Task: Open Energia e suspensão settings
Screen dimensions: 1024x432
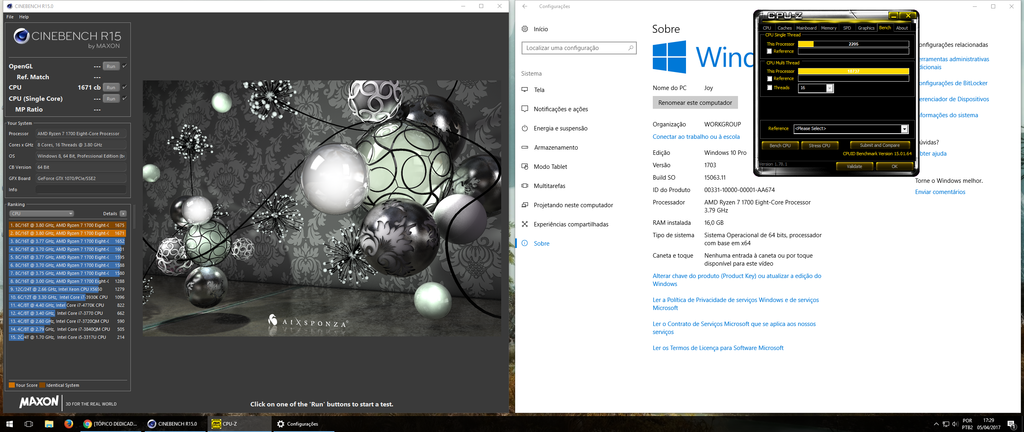Action: click(x=560, y=128)
